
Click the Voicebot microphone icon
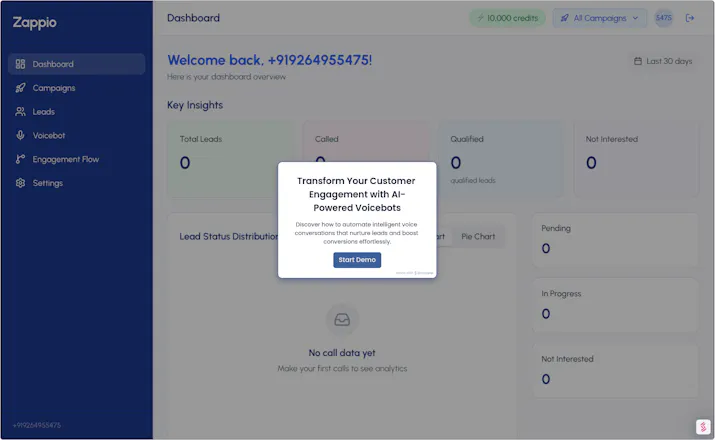20,135
